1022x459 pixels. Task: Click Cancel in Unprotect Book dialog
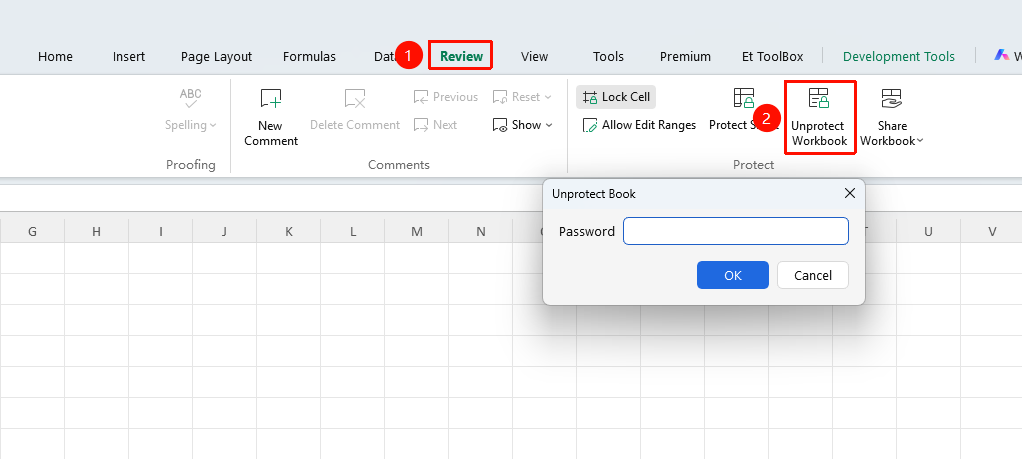click(813, 275)
